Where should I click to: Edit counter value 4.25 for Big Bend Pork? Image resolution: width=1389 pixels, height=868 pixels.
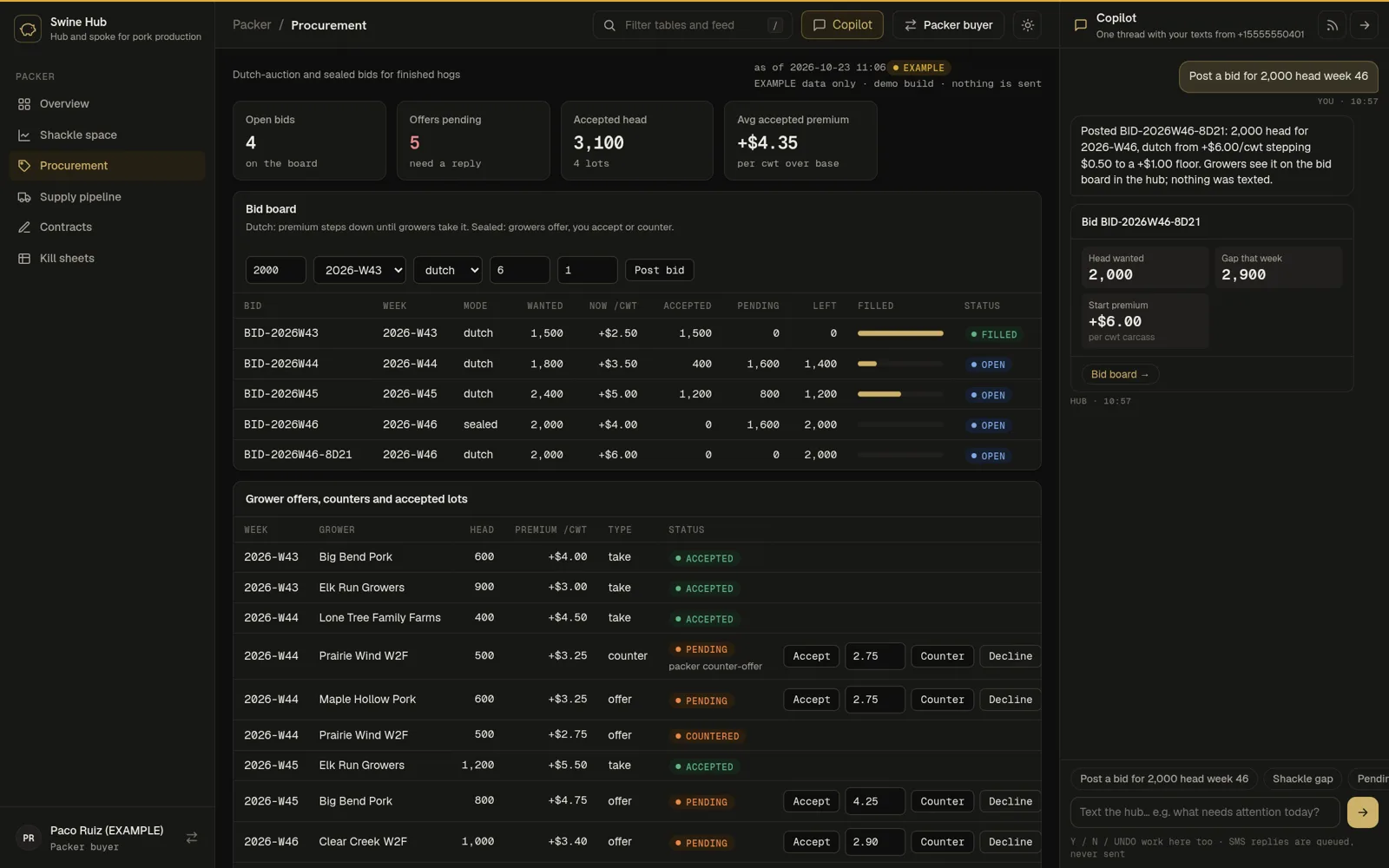[875, 801]
